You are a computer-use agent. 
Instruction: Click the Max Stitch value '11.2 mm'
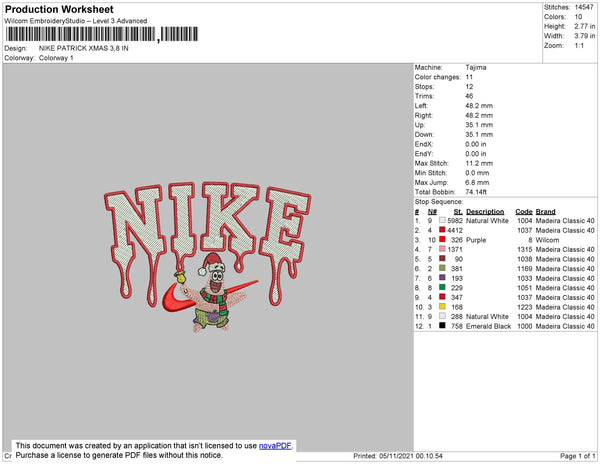point(477,163)
